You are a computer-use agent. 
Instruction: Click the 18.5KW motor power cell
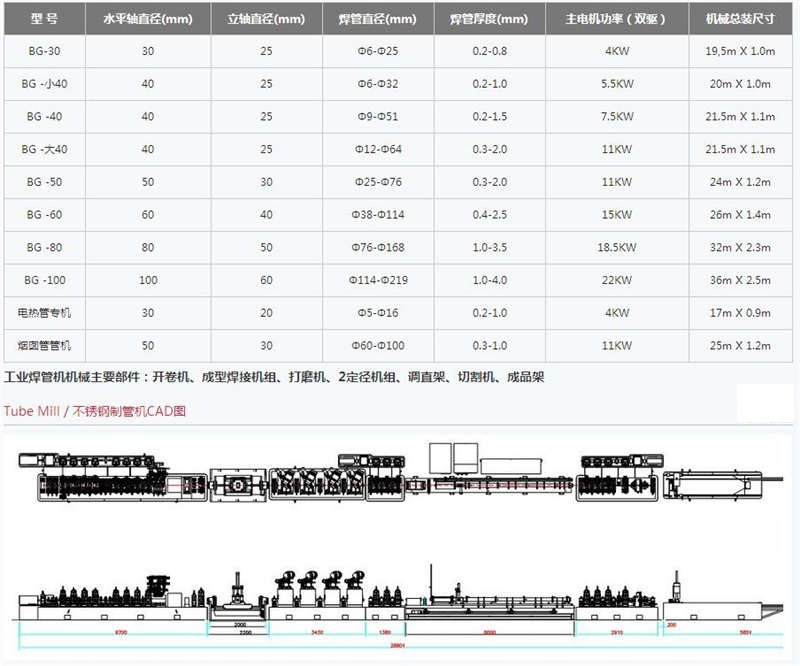point(617,248)
